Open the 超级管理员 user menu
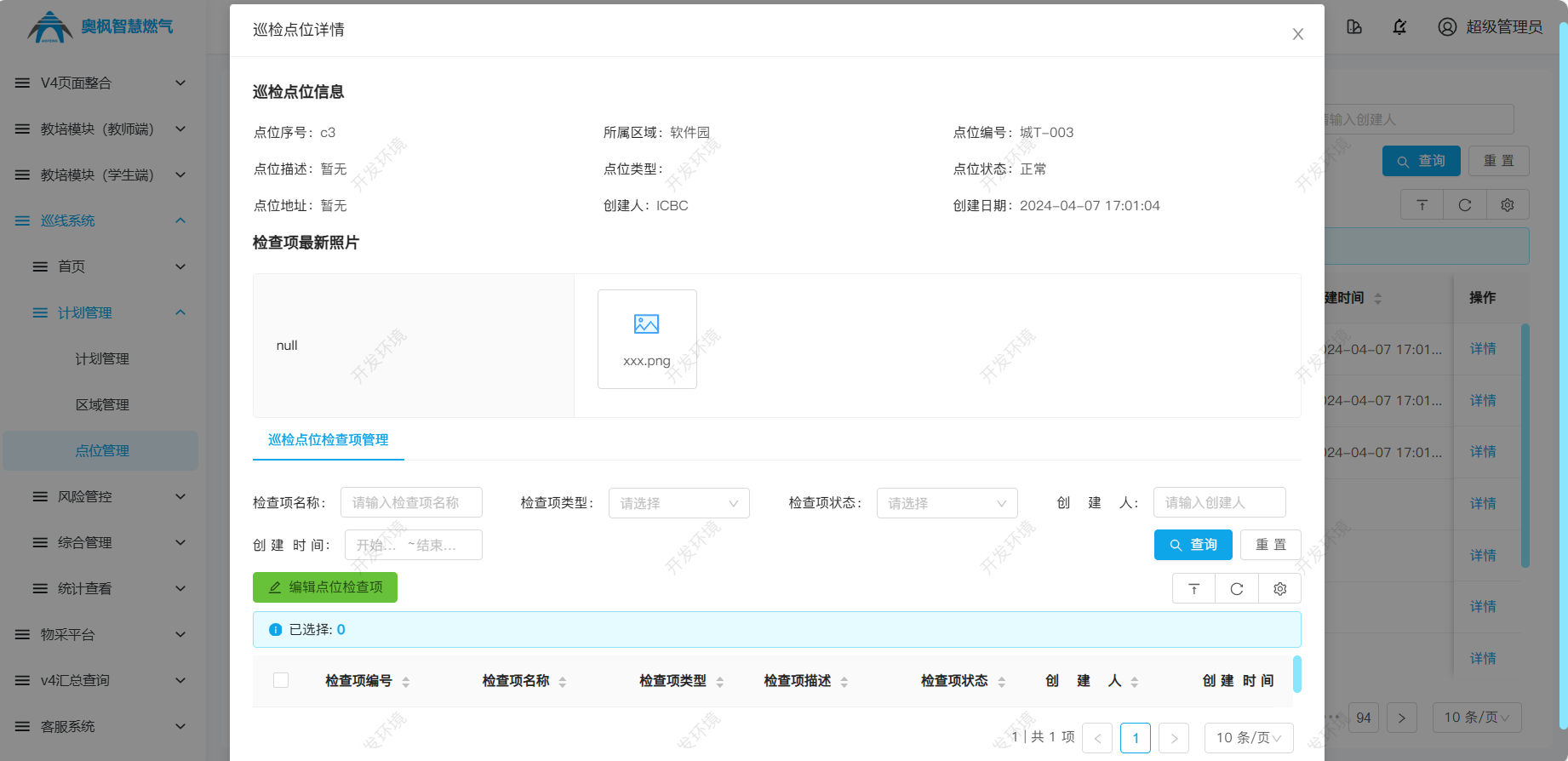 coord(1490,27)
